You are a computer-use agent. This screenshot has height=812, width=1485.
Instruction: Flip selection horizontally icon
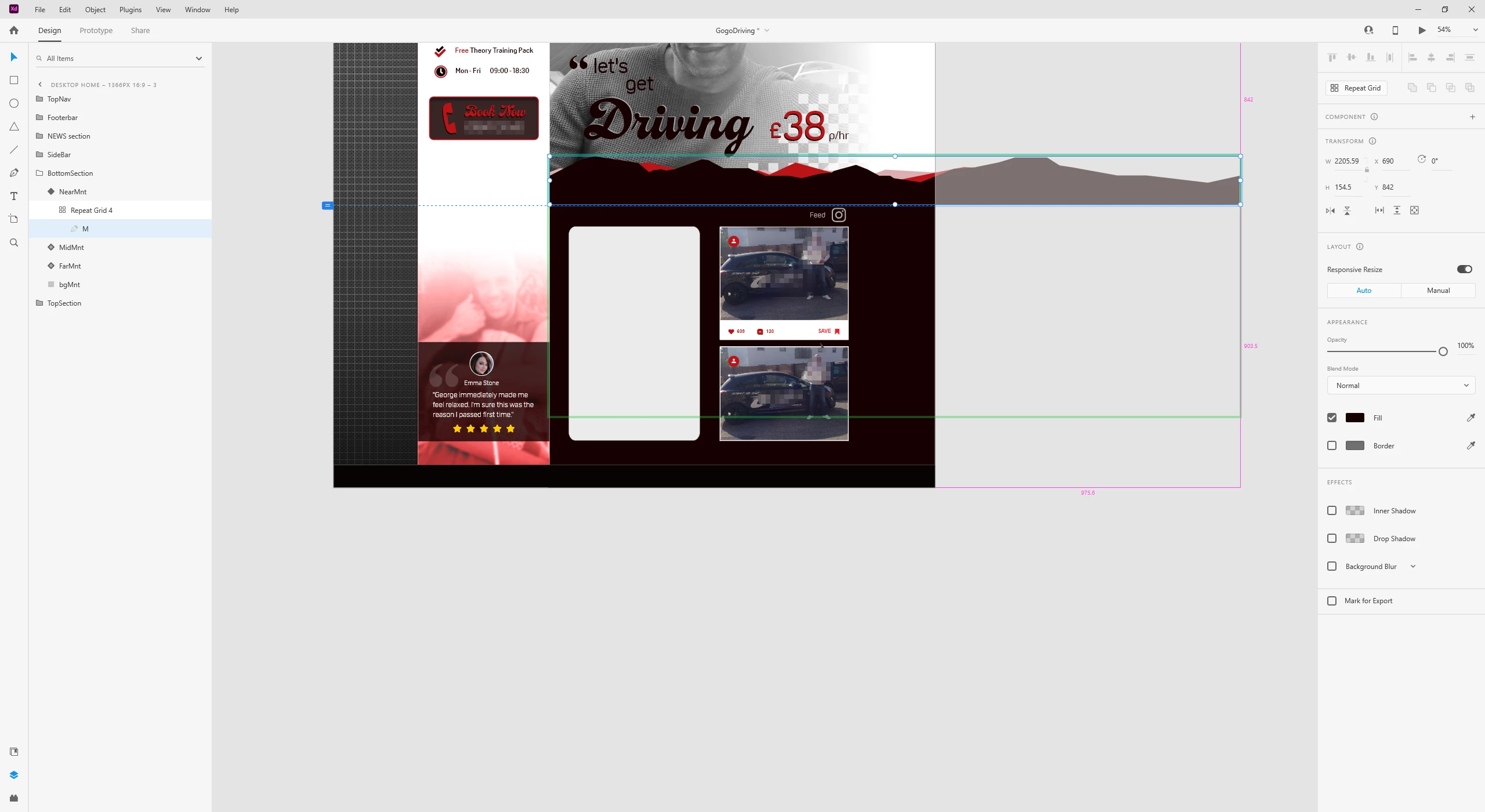[x=1330, y=211]
